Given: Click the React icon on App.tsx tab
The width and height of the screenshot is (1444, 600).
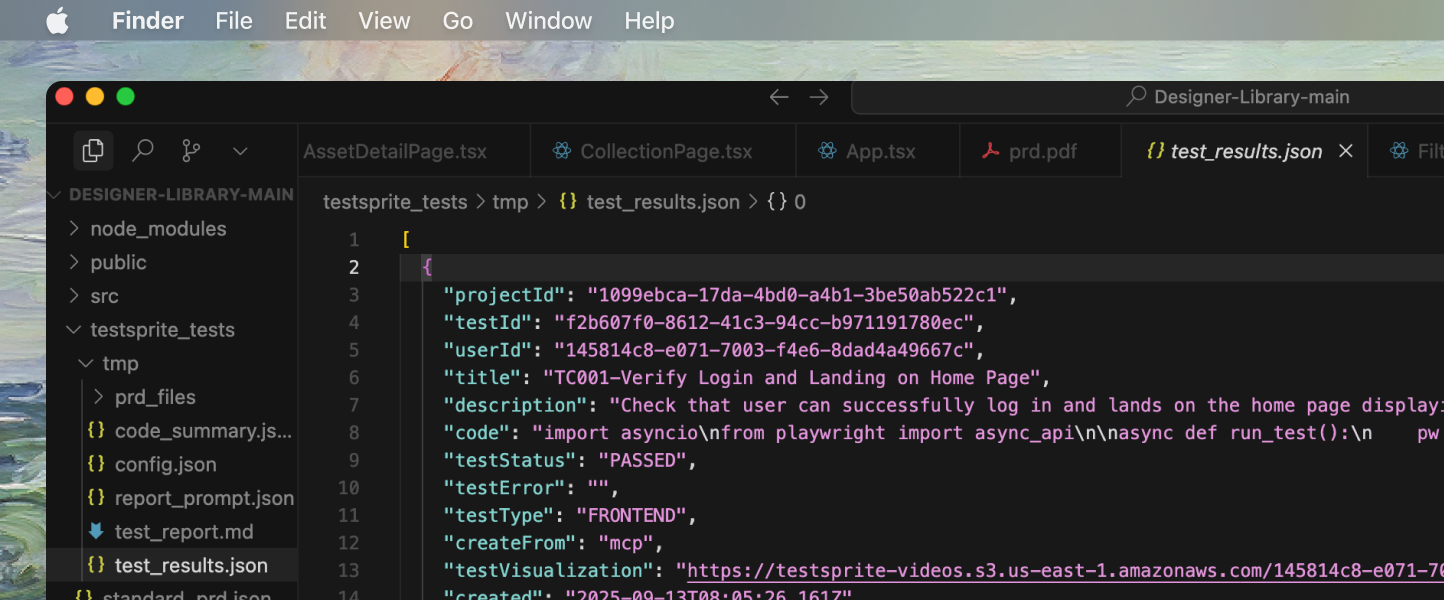Looking at the screenshot, I should pyautogui.click(x=827, y=151).
